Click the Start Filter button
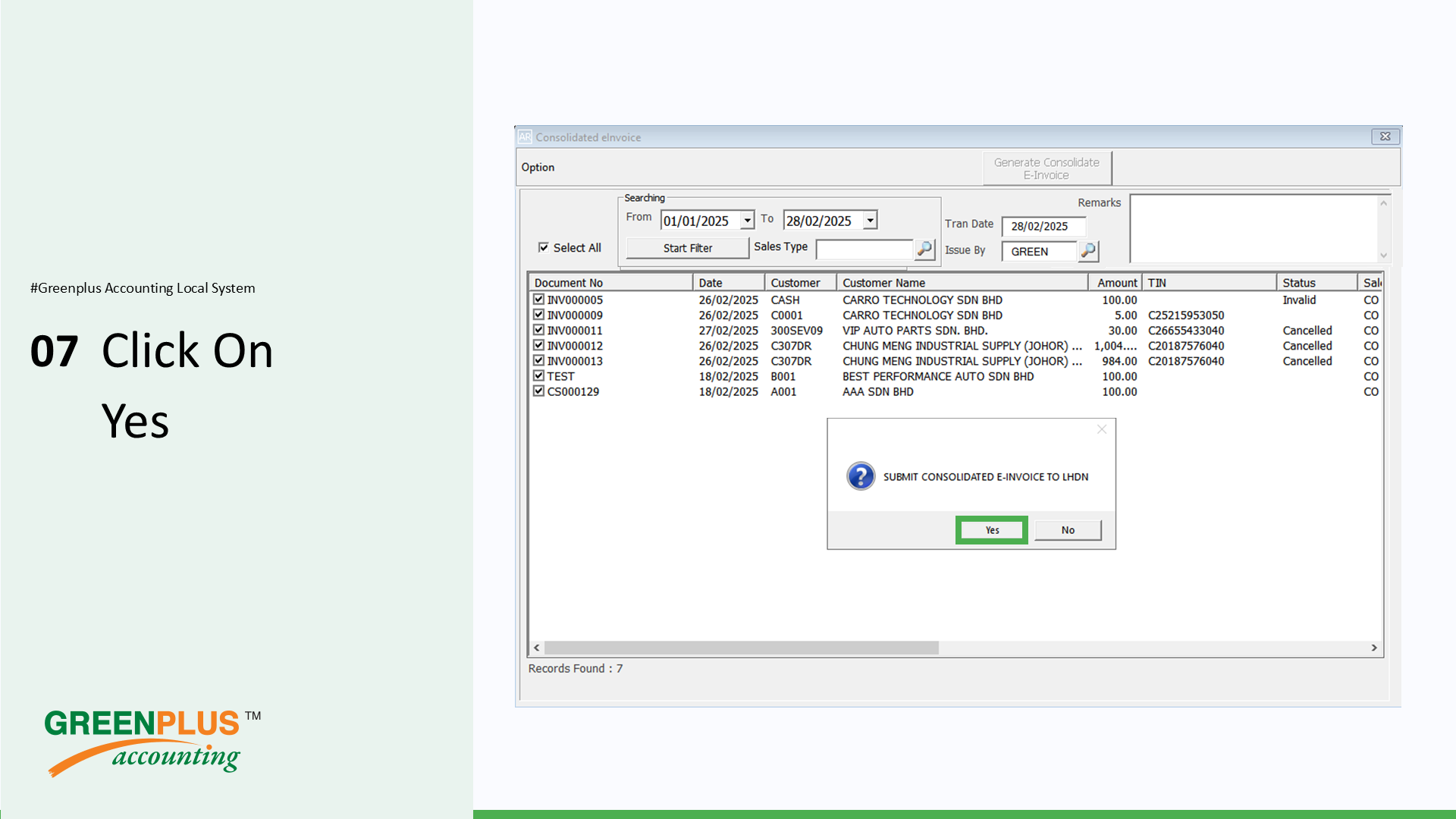Viewport: 1456px width, 819px height. coord(688,248)
